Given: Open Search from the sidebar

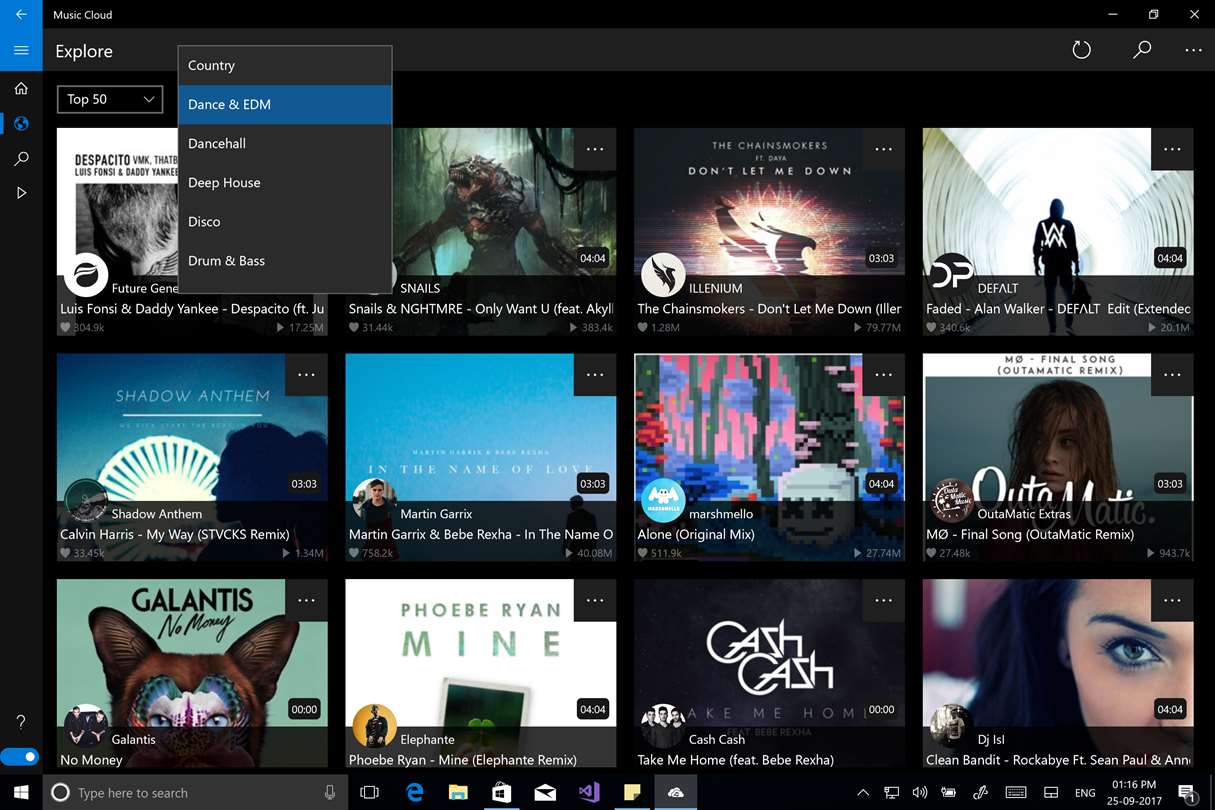Looking at the screenshot, I should tap(21, 158).
